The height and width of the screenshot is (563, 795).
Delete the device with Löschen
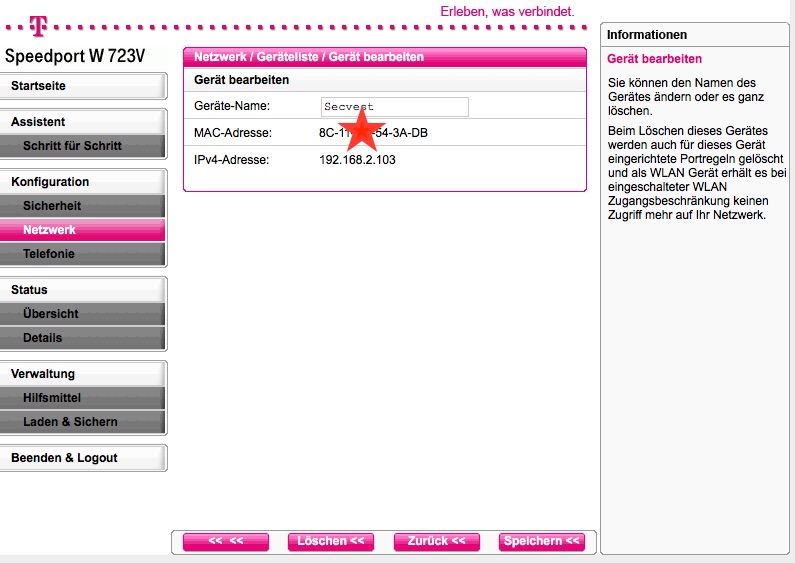(x=332, y=541)
